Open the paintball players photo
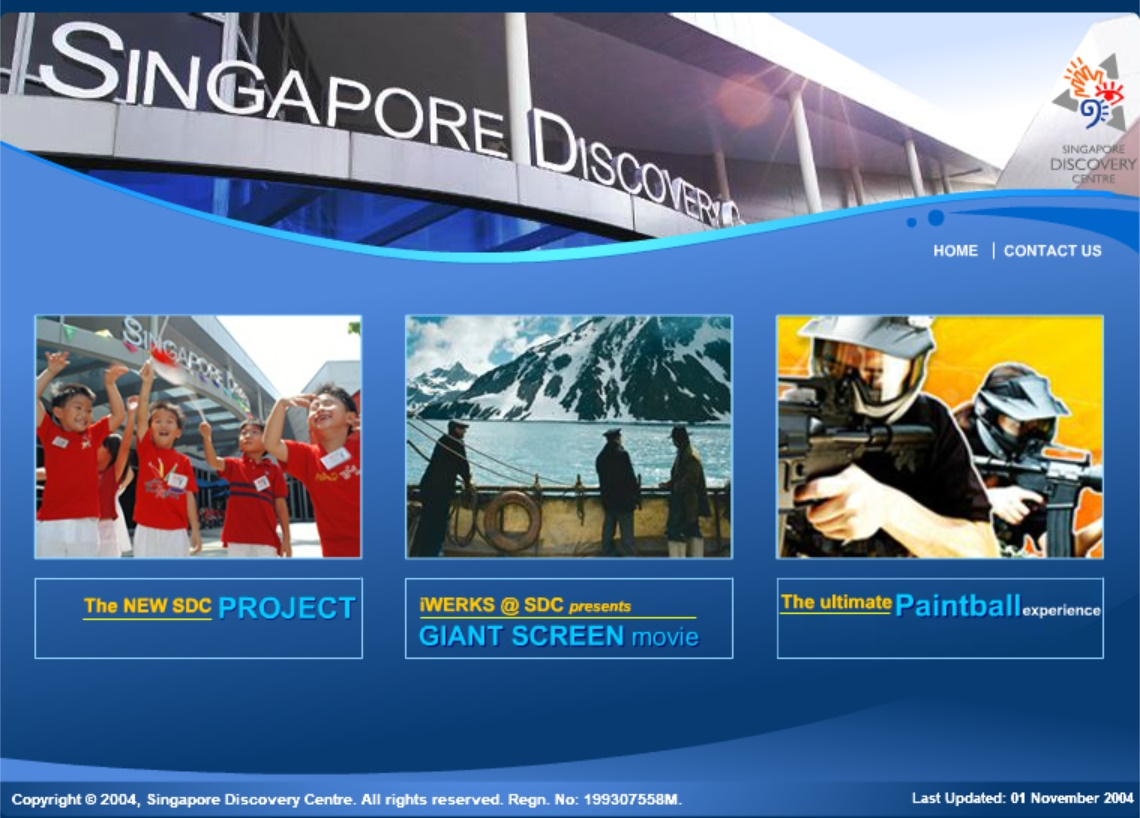 [939, 437]
